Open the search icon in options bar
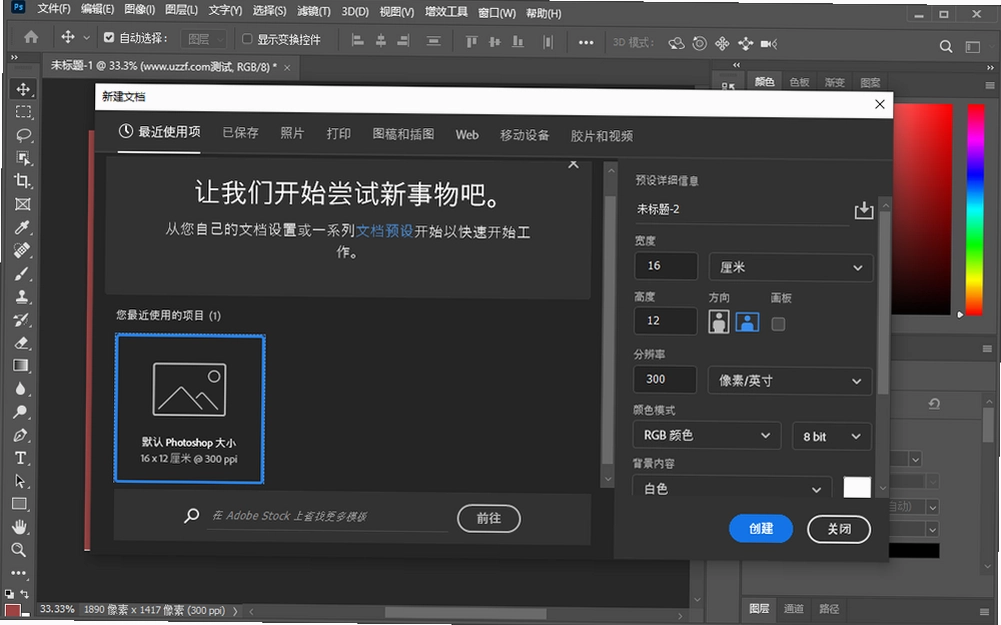The width and height of the screenshot is (1001, 625). tap(946, 46)
